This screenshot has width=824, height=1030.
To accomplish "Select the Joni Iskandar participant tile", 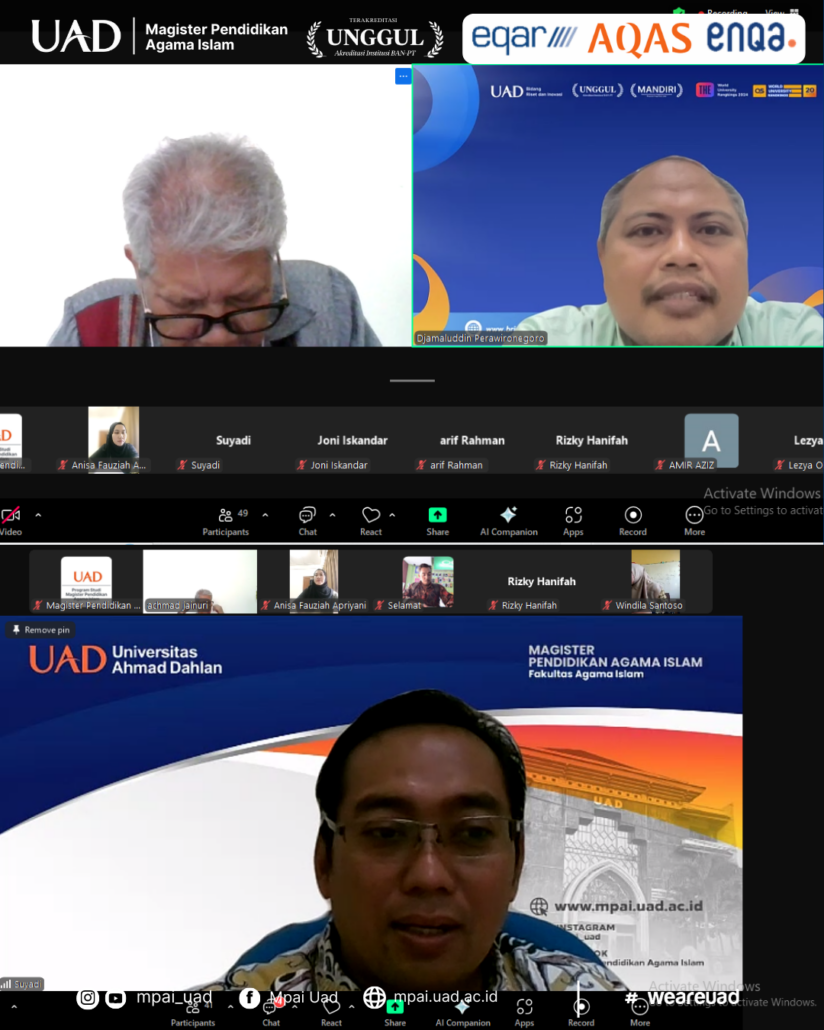I will [x=352, y=440].
